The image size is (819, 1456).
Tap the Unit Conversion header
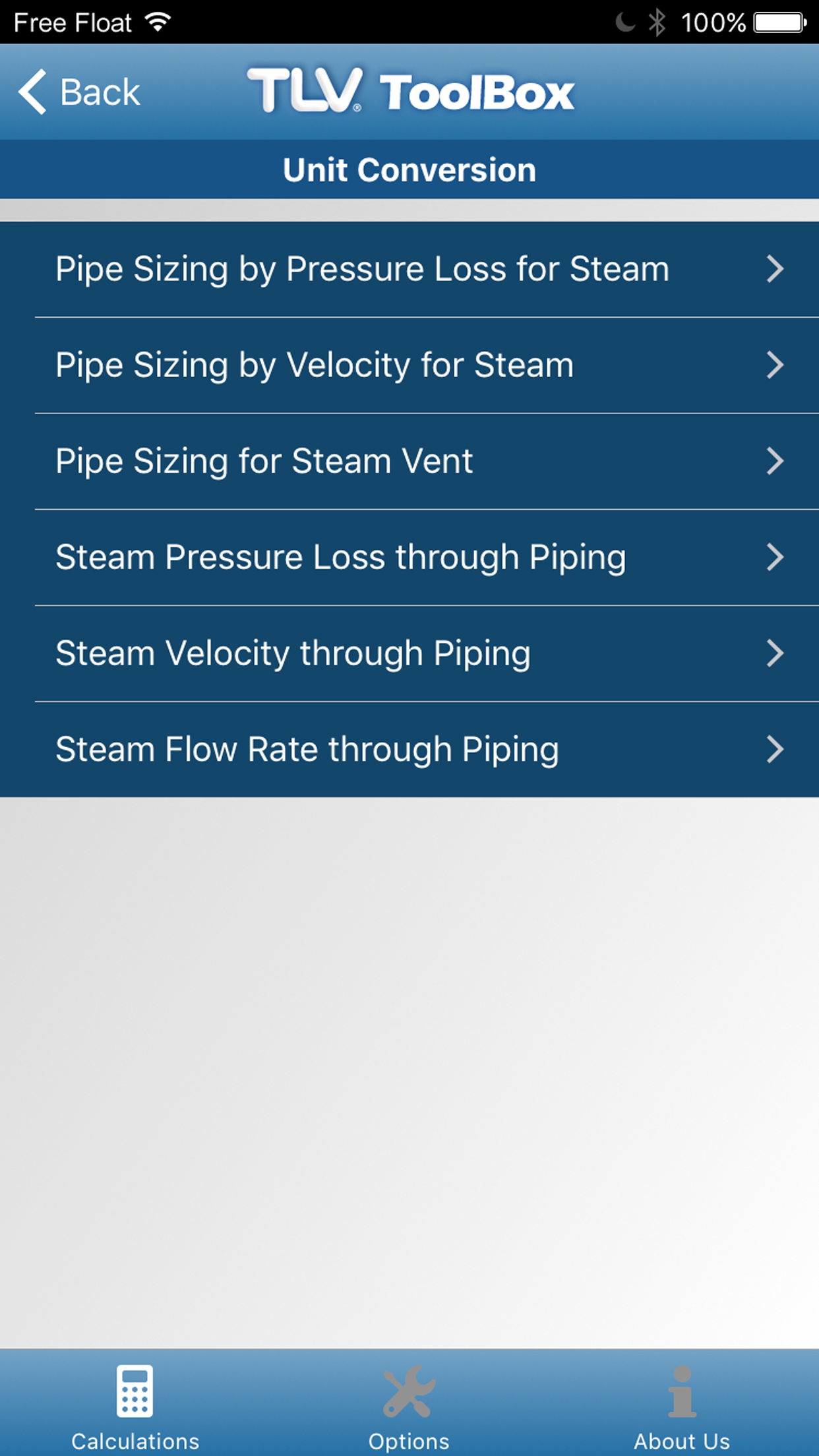click(409, 170)
